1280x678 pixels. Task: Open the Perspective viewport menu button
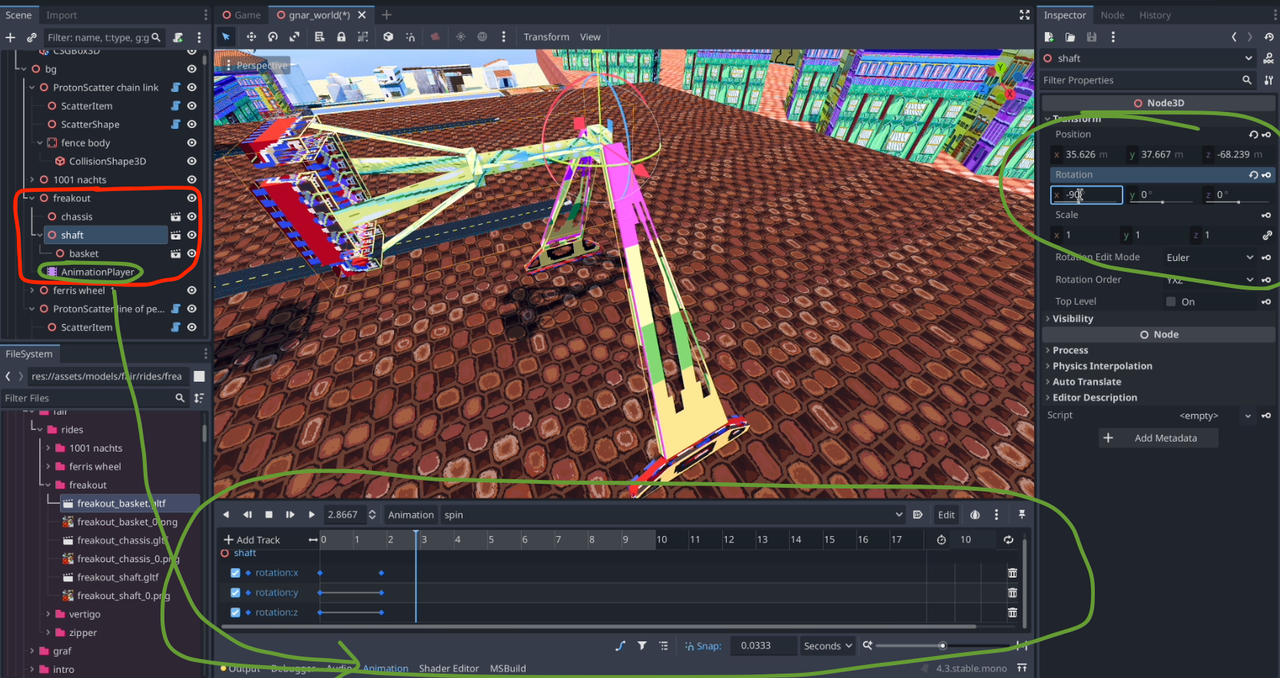point(256,65)
